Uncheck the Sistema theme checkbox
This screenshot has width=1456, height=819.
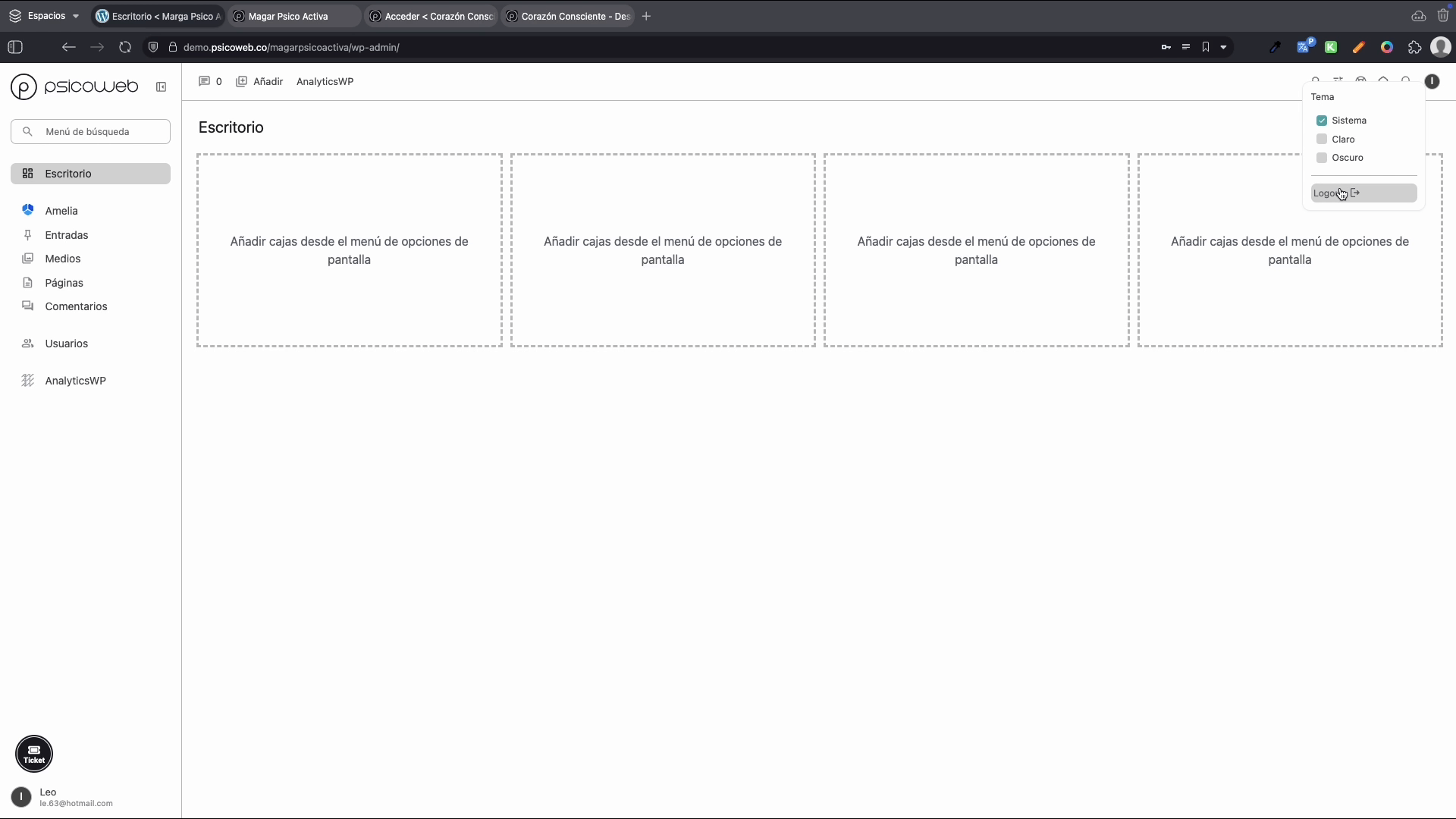point(1322,121)
